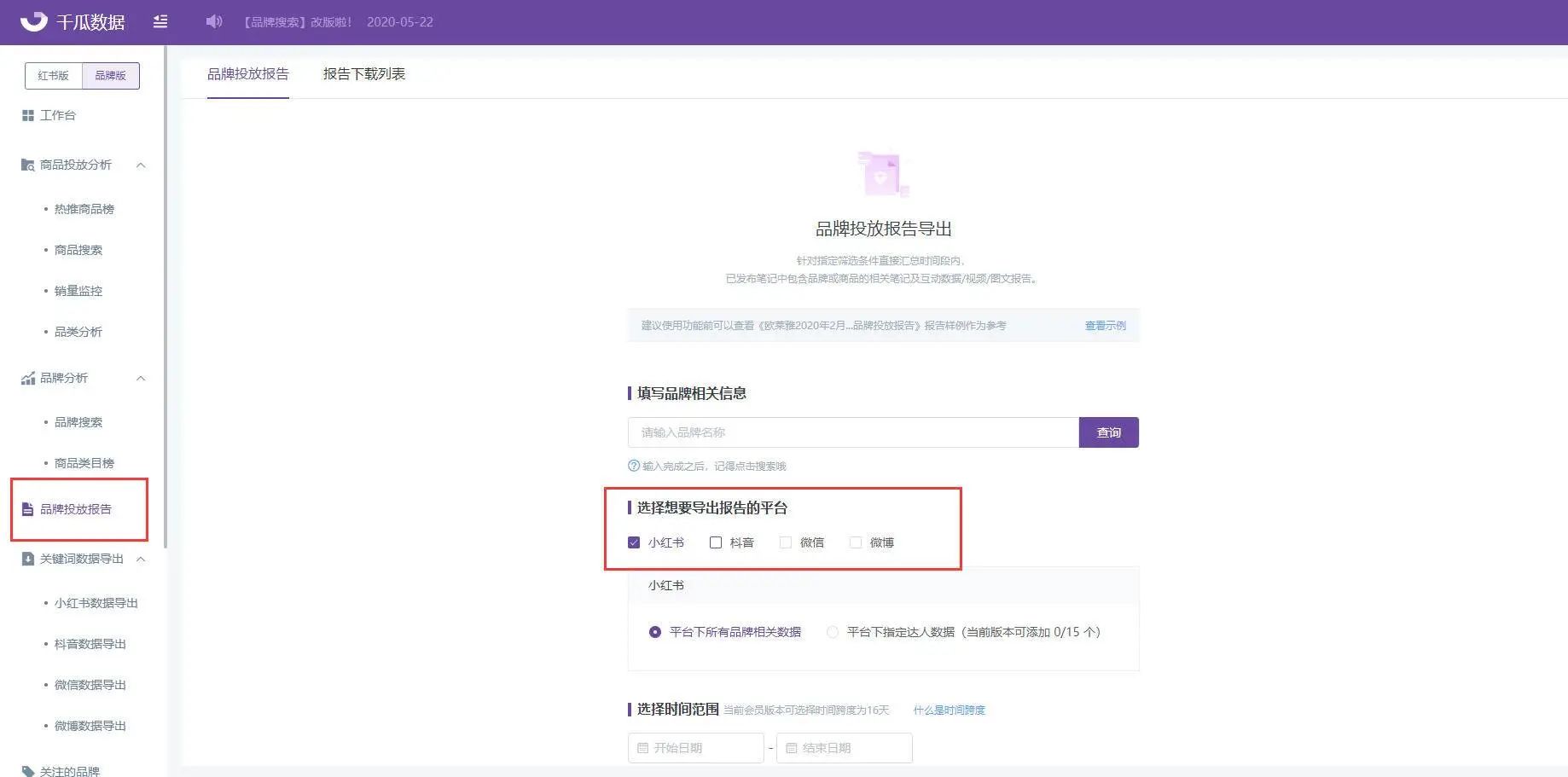Open 品牌搜索 menu item

tap(78, 422)
